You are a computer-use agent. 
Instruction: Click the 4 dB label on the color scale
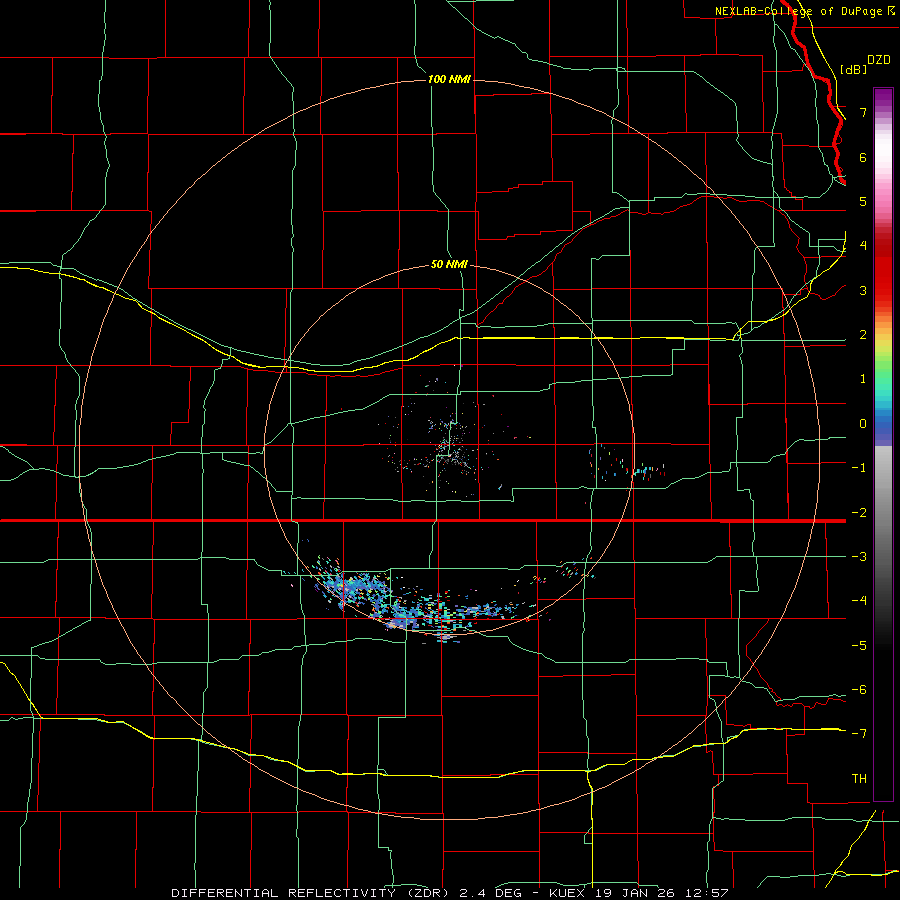(863, 245)
